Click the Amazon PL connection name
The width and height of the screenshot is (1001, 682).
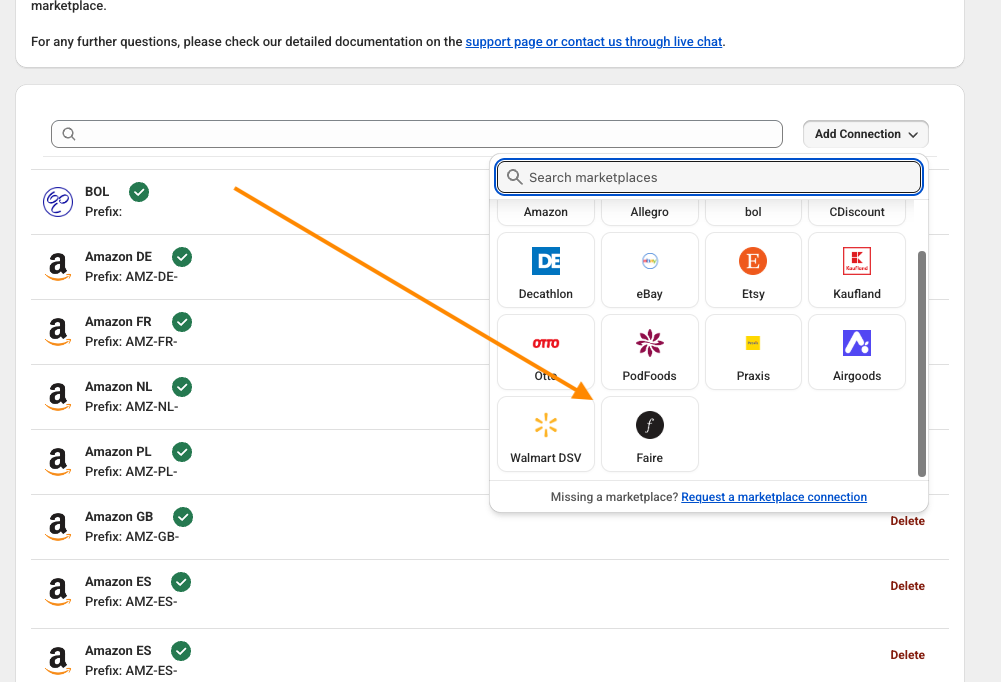click(x=118, y=452)
